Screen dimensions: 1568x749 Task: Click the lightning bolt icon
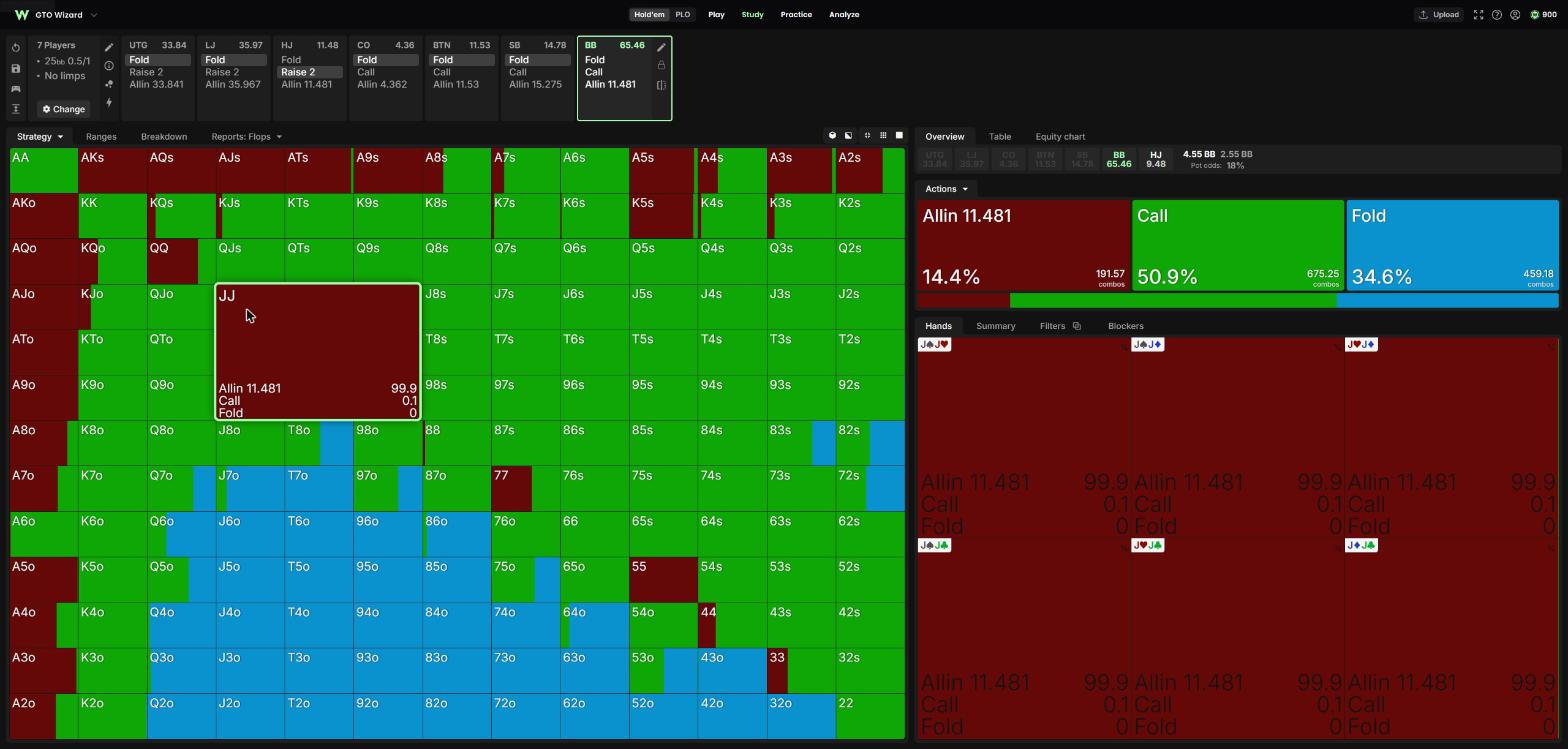(108, 103)
